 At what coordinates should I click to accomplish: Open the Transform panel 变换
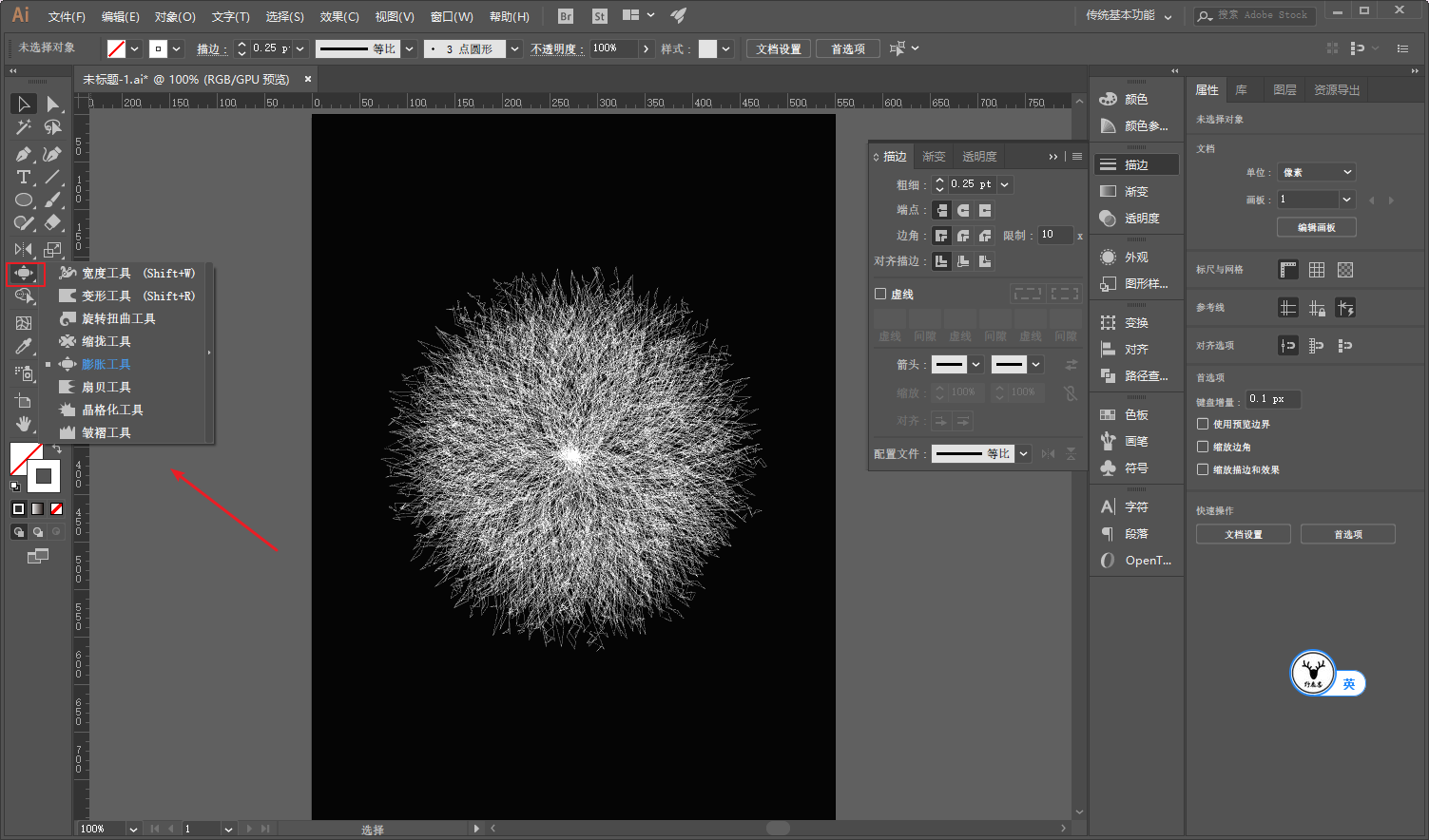tap(1135, 322)
